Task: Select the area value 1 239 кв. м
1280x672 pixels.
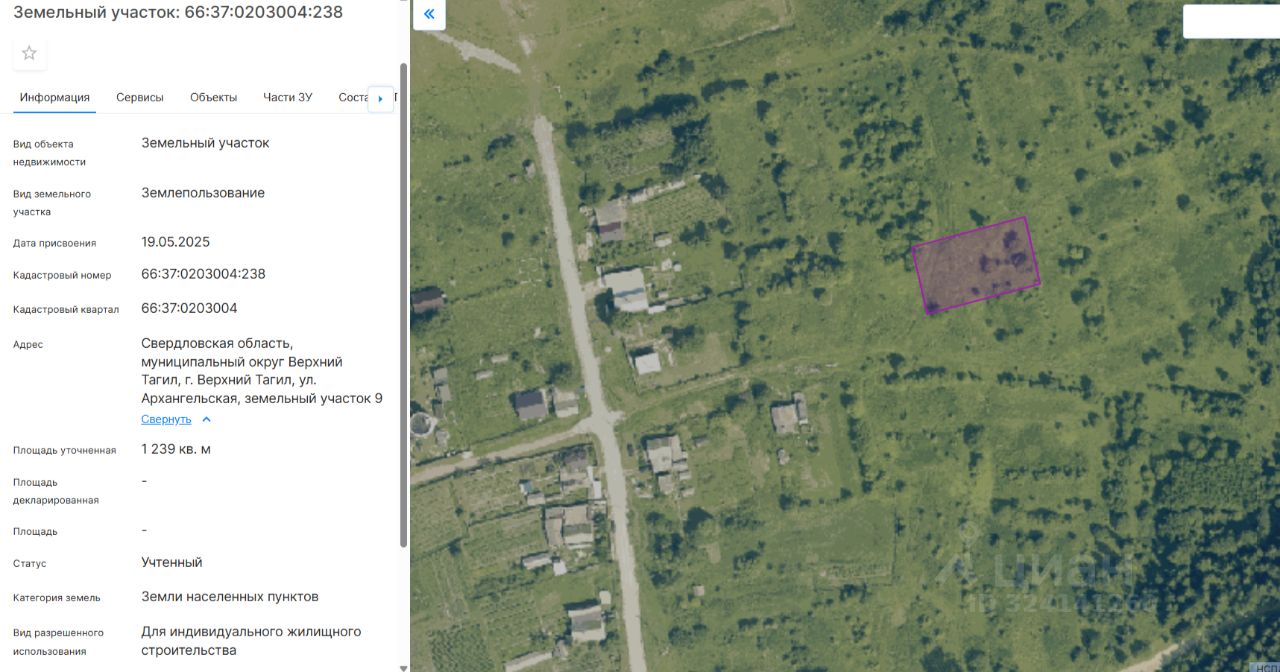Action: coord(176,449)
